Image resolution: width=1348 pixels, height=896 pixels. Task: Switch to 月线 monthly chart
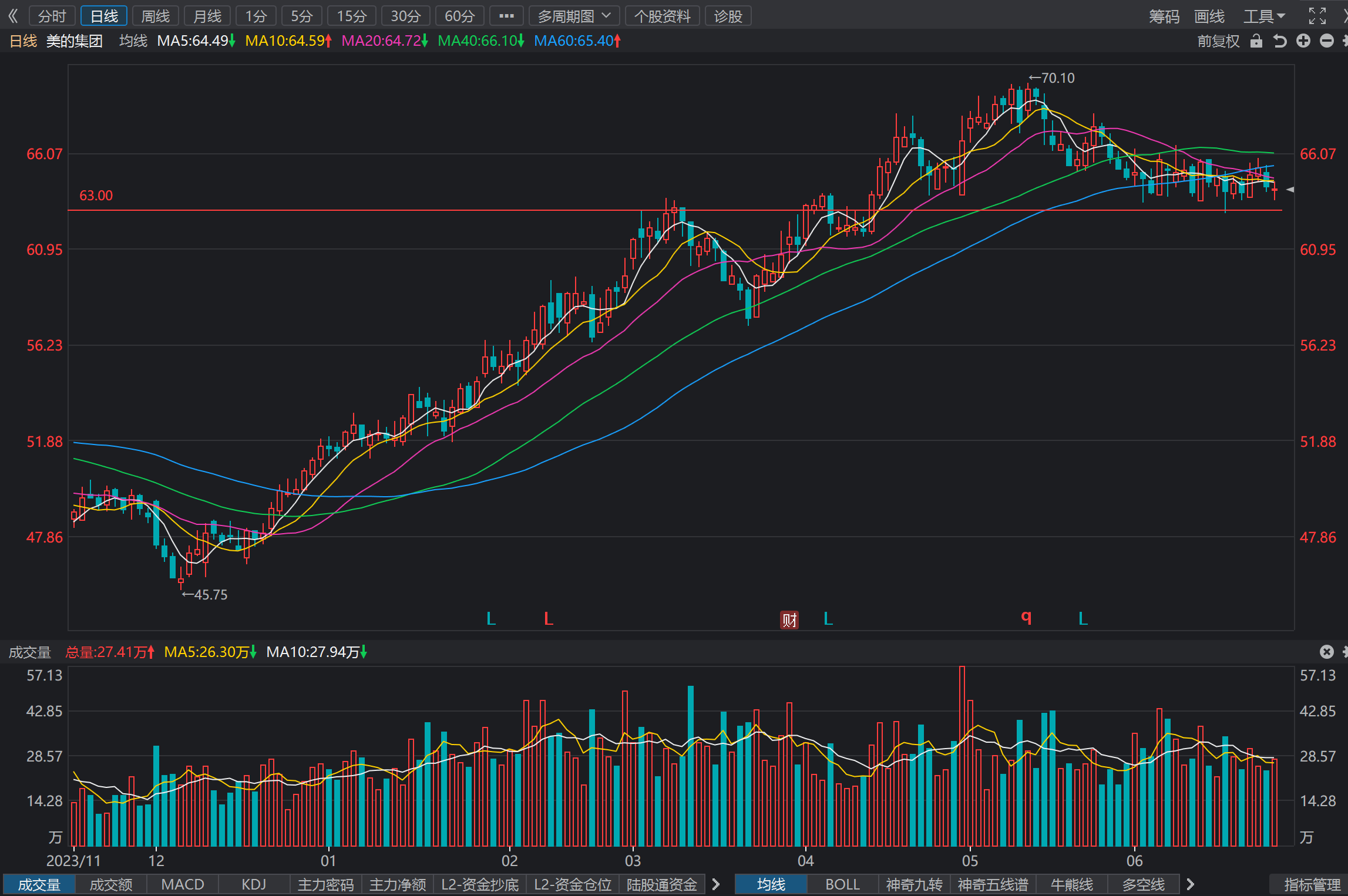tap(207, 16)
